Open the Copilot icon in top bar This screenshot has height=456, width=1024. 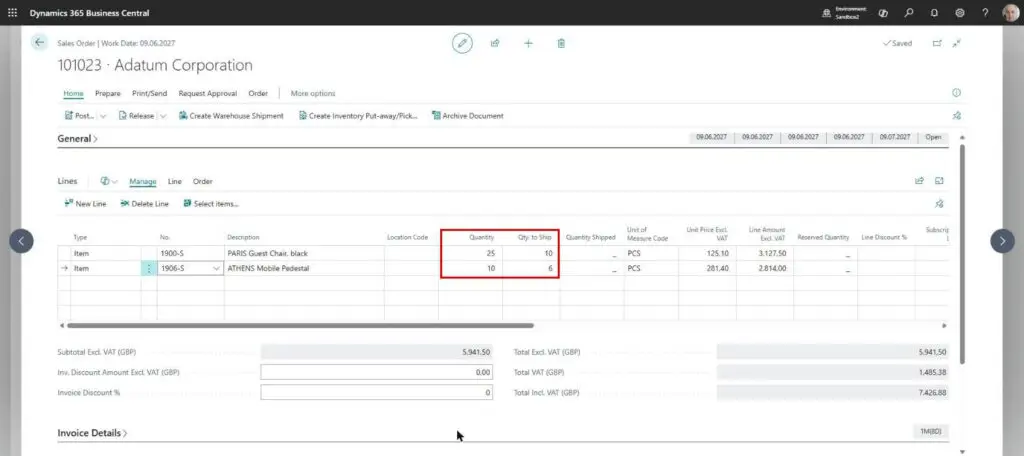point(883,12)
